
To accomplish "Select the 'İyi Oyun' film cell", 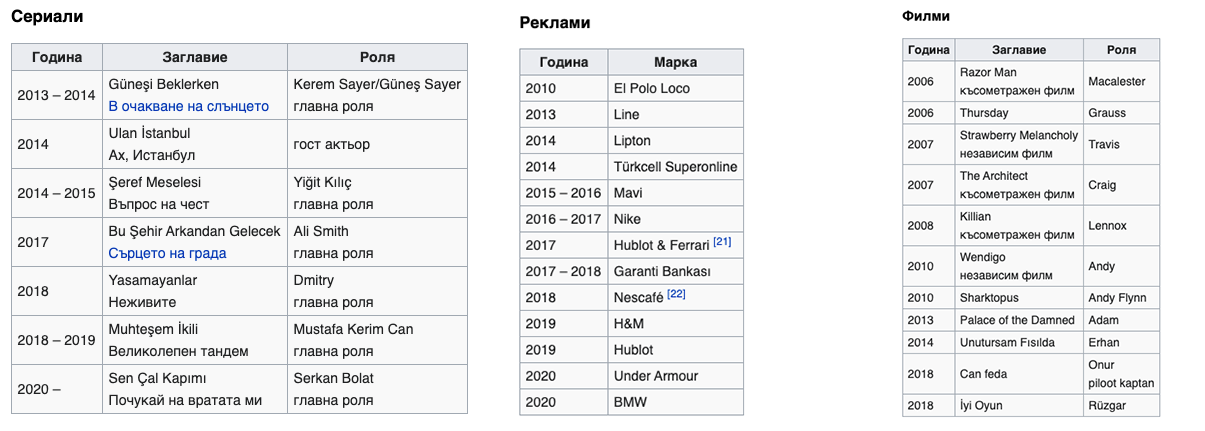I will click(1019, 406).
